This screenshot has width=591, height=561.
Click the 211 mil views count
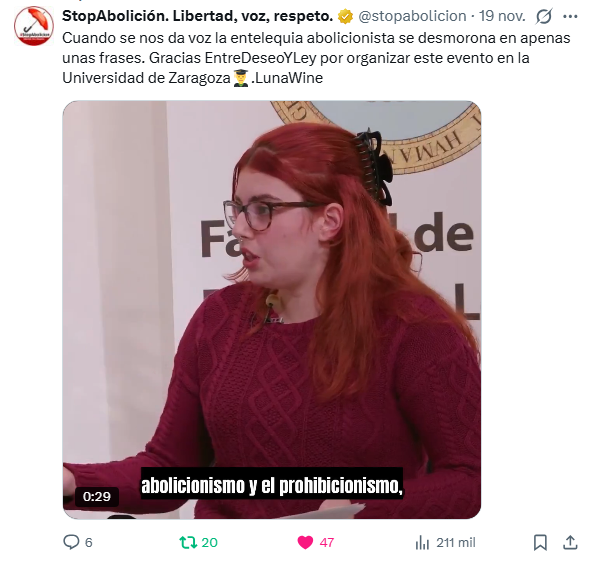456,543
